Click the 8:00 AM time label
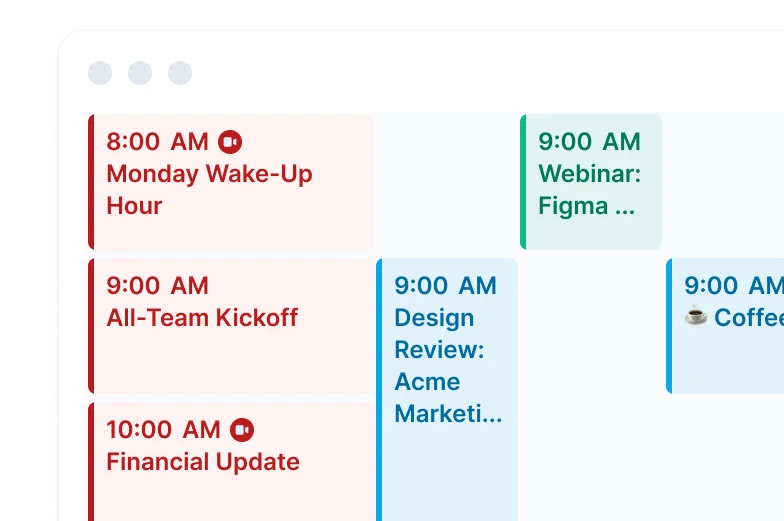Screen dimensions: 784x521 pos(158,142)
